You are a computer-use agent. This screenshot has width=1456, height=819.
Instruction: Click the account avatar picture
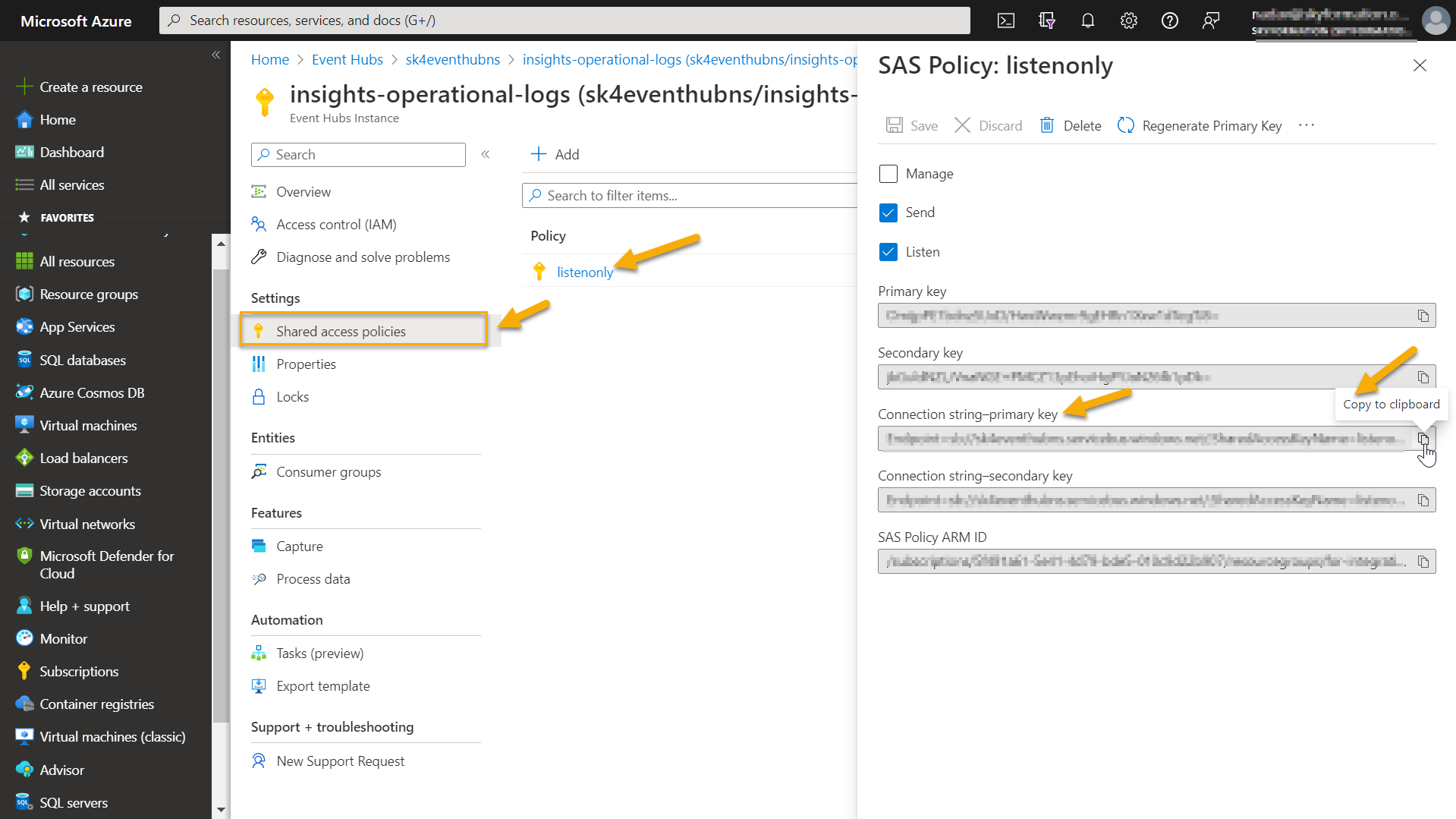coord(1436,20)
